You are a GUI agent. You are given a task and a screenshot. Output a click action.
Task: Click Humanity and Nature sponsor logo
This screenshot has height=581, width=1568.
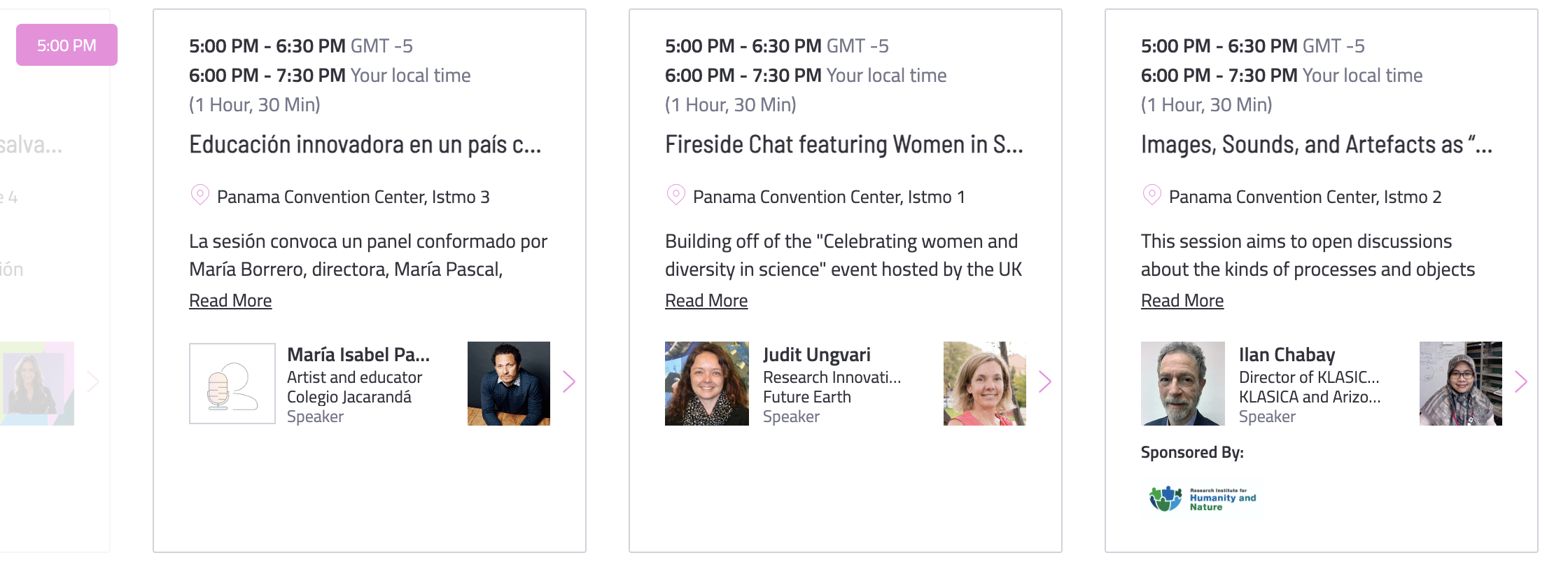coord(1203,498)
